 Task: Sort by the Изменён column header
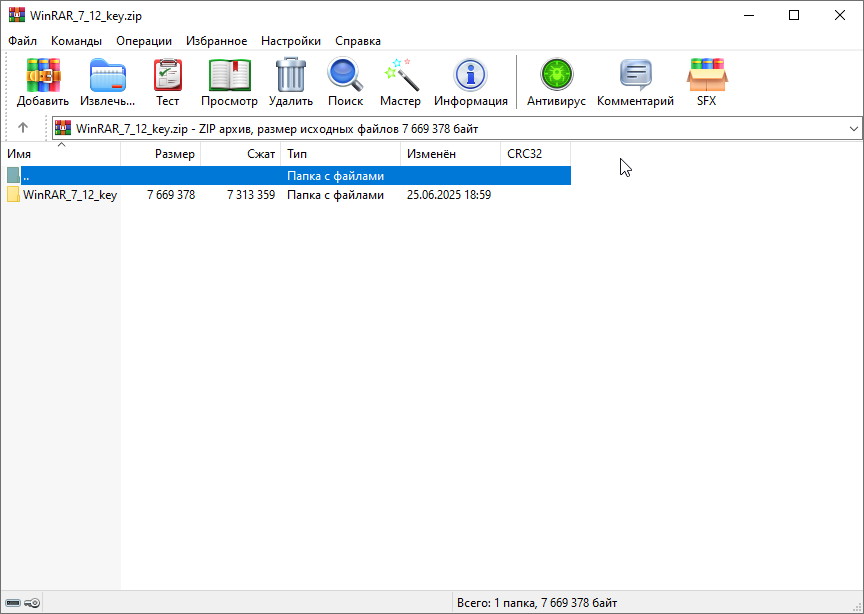coord(451,154)
